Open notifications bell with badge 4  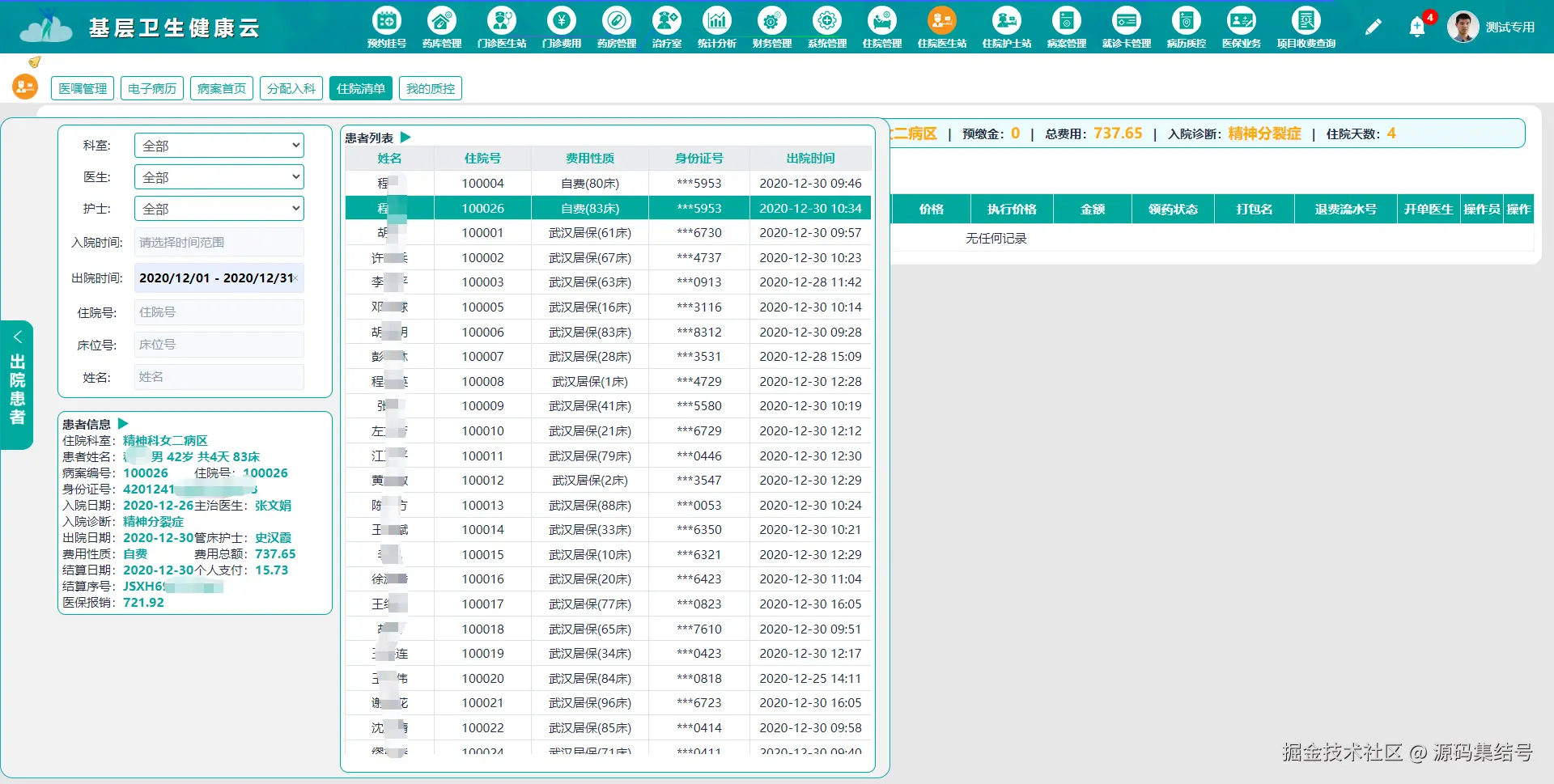click(x=1417, y=28)
